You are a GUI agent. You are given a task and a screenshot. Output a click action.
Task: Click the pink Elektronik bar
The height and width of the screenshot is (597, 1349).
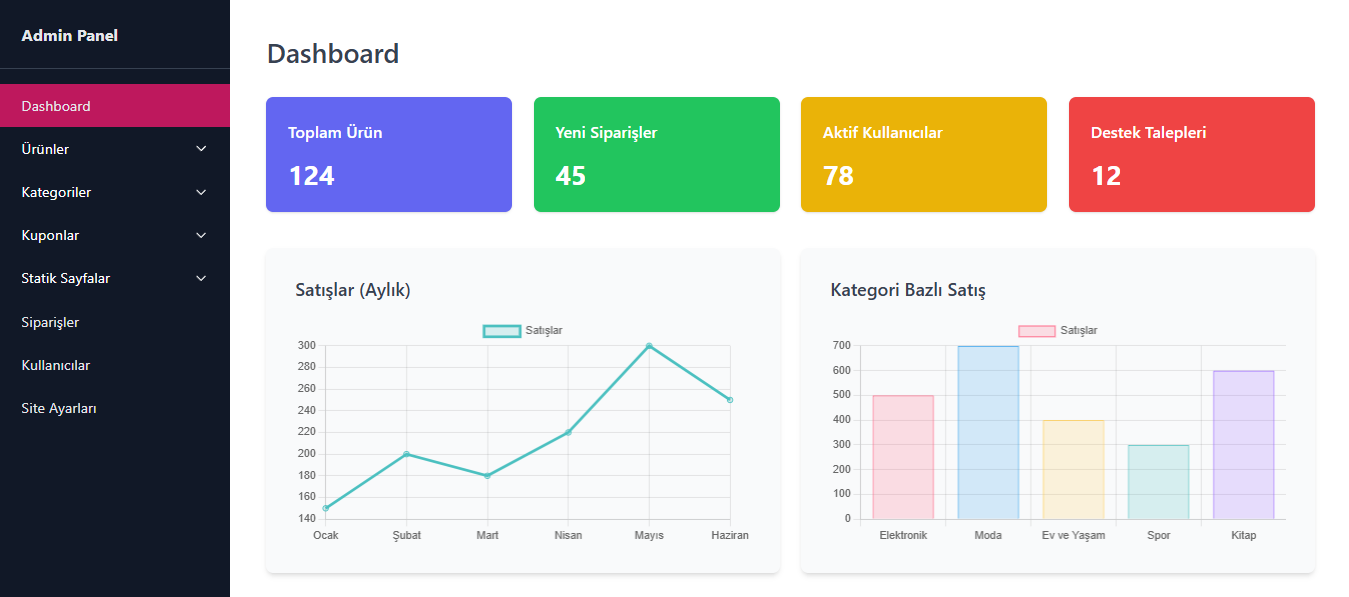[903, 457]
